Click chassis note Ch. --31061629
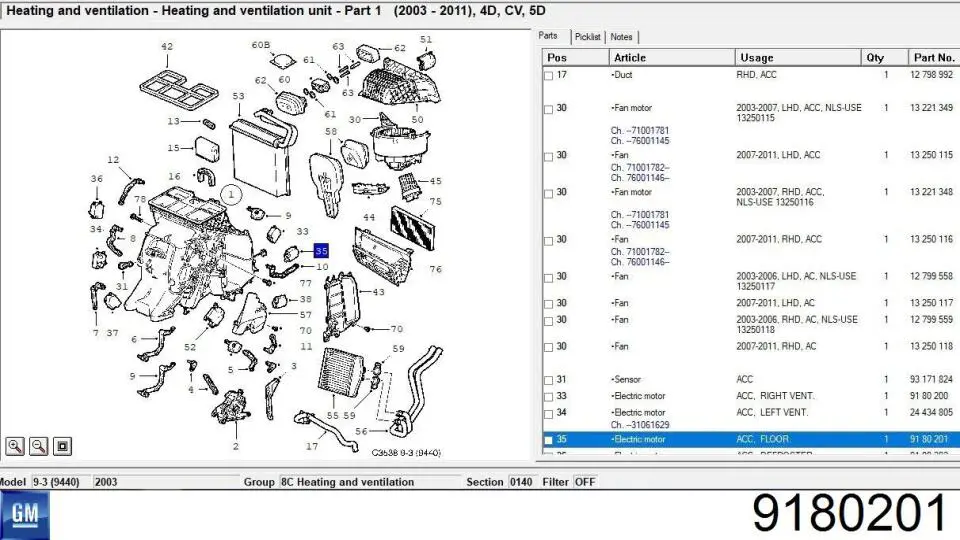This screenshot has height=540, width=960. pyautogui.click(x=640, y=425)
